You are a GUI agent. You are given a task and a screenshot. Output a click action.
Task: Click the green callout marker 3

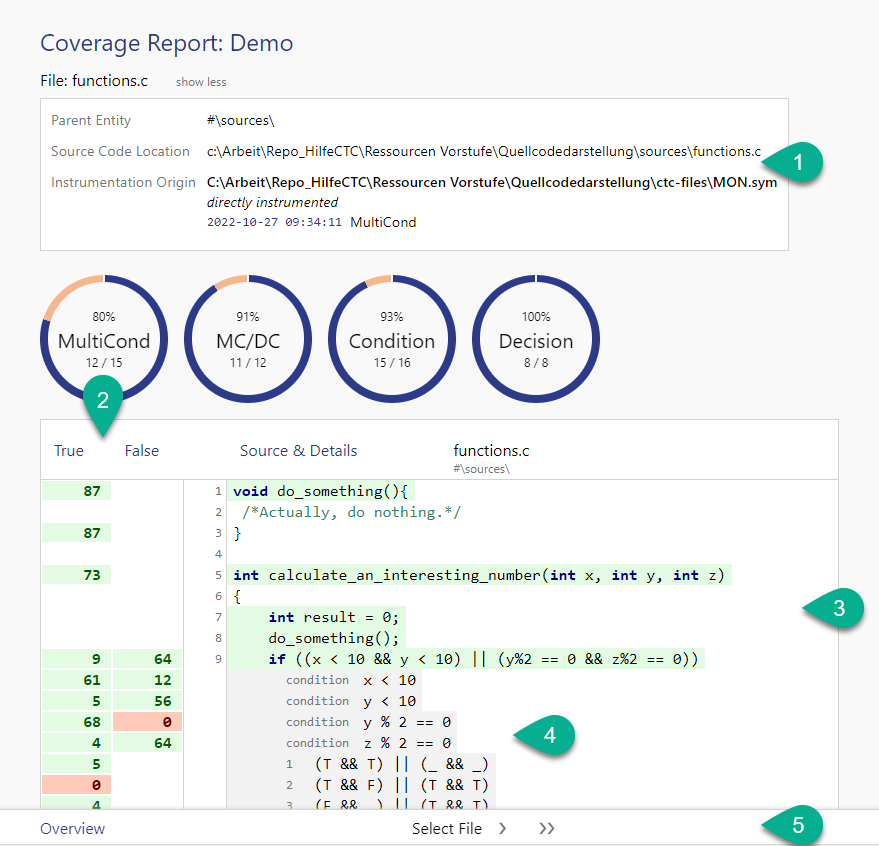point(840,607)
